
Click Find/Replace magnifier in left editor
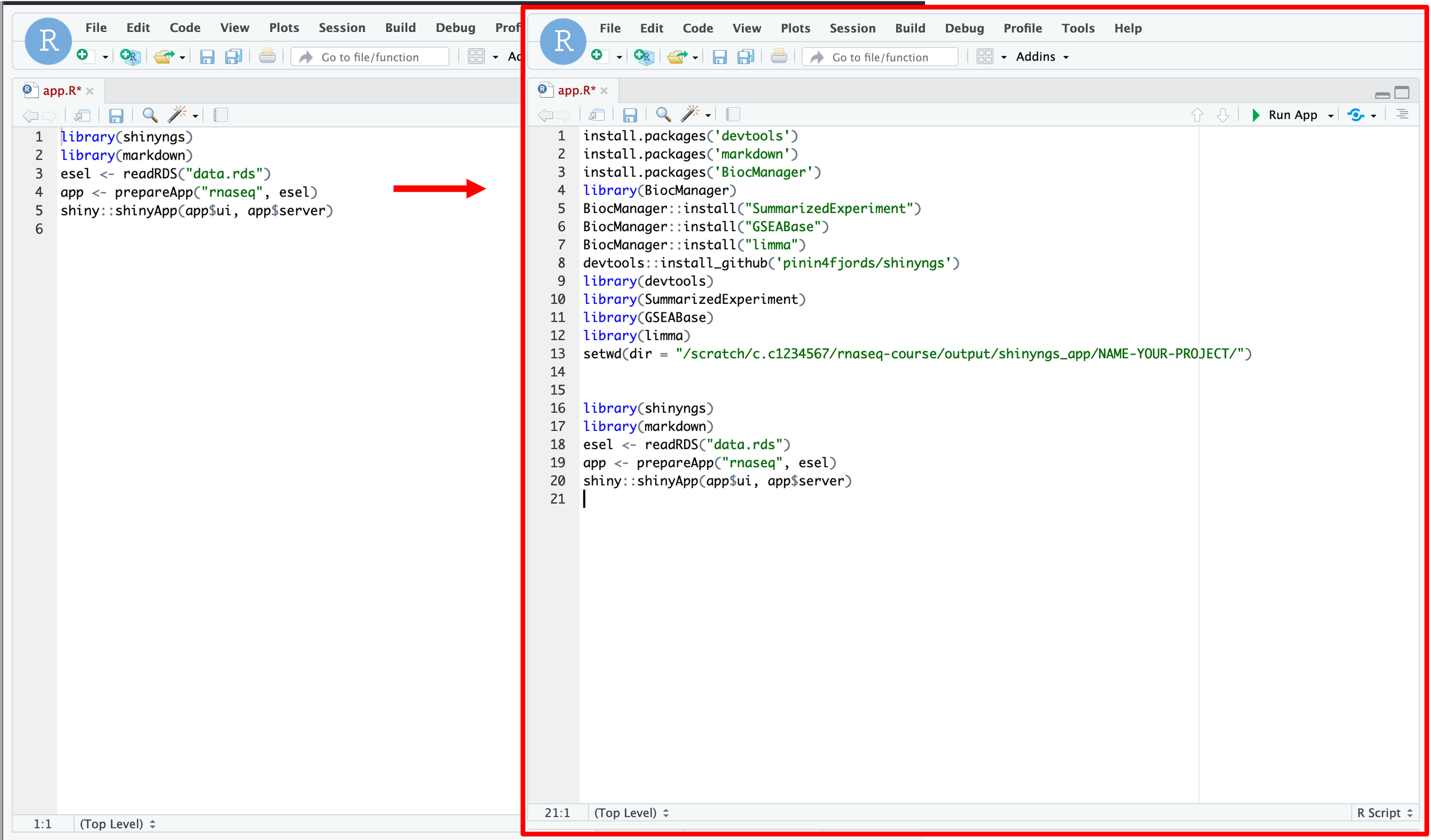point(150,115)
